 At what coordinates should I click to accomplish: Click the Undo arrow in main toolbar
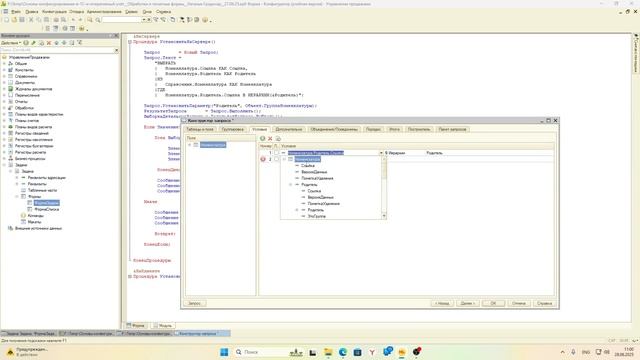[x=73, y=20]
